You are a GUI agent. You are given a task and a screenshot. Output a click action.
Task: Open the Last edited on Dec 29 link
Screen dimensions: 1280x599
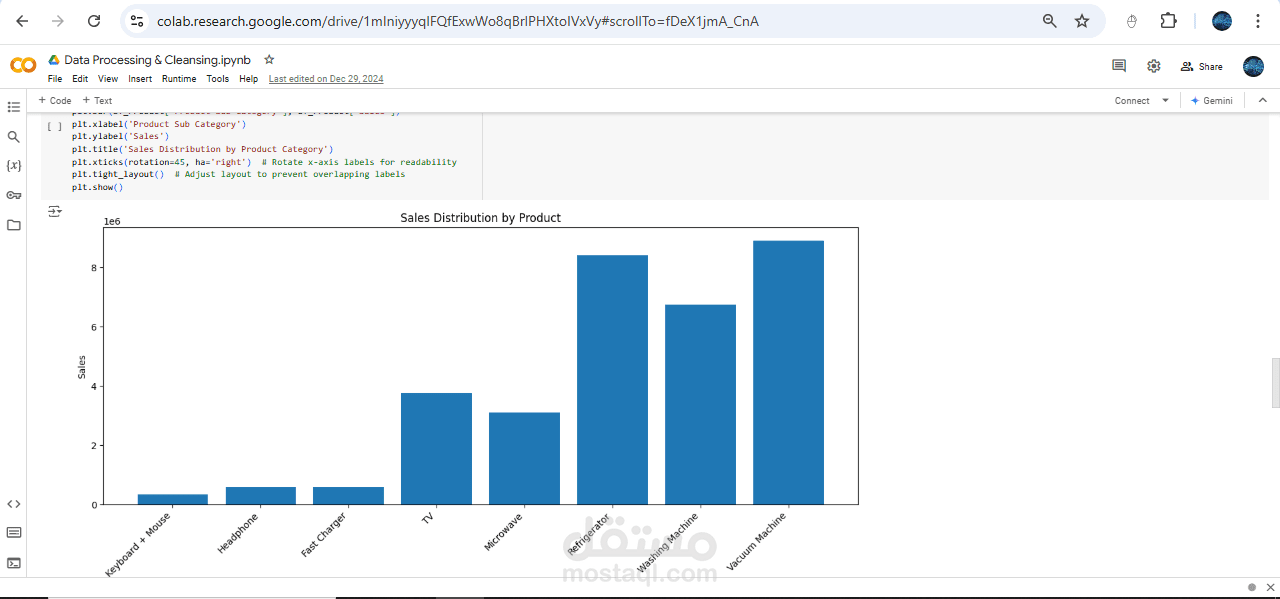click(x=326, y=79)
